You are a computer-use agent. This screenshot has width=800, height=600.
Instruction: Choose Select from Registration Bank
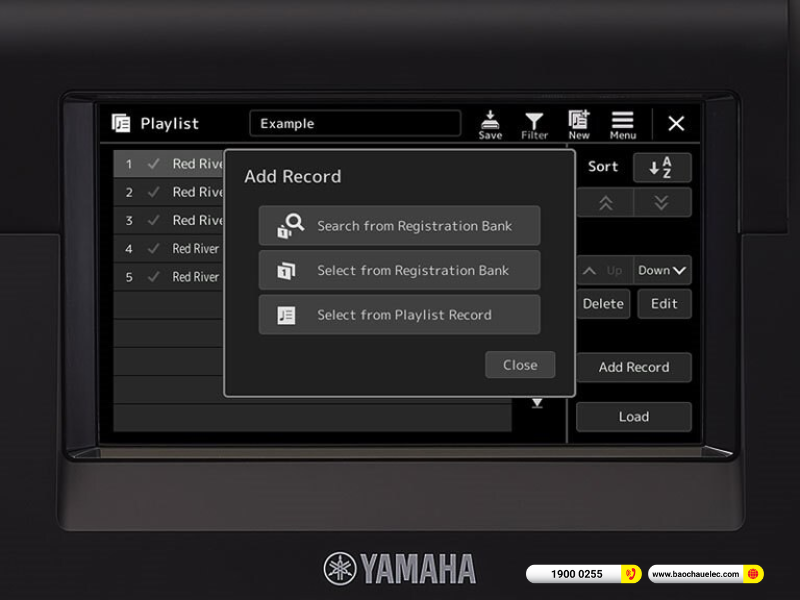[x=399, y=270]
